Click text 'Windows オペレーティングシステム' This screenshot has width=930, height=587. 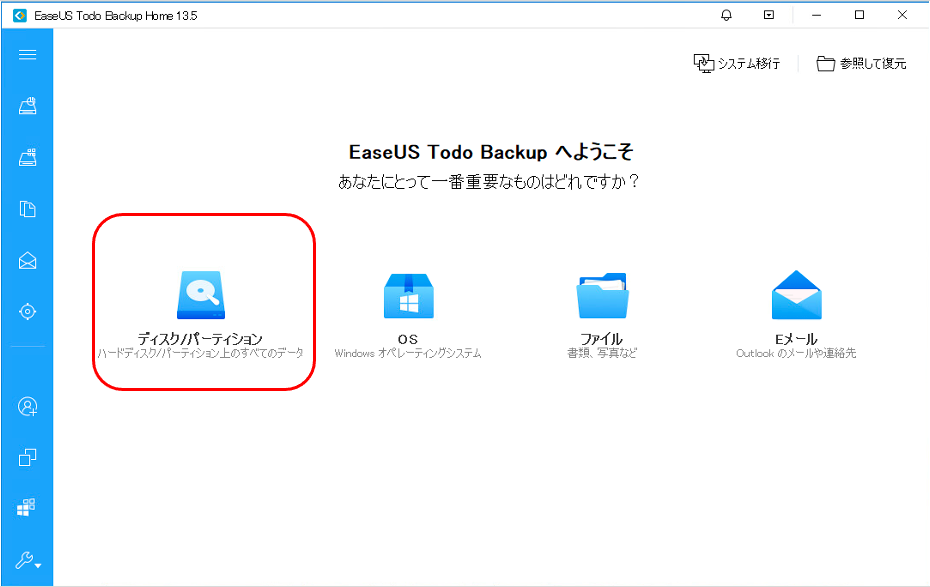tap(408, 353)
